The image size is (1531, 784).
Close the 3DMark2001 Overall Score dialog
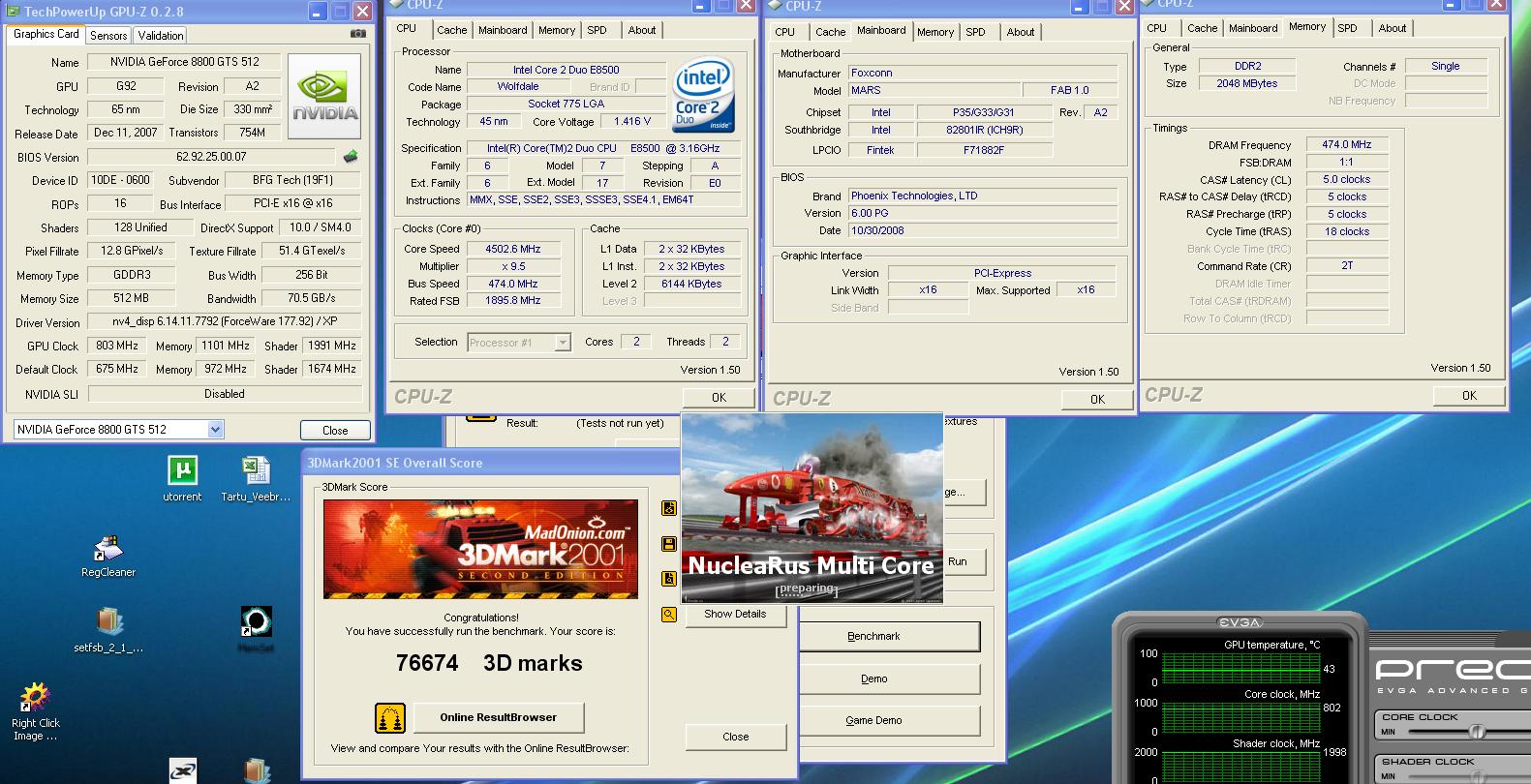[735, 737]
